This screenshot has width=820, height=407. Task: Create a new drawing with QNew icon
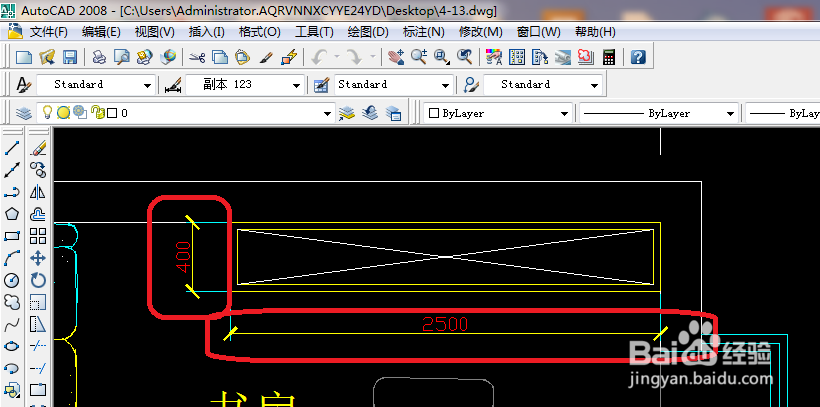point(24,57)
